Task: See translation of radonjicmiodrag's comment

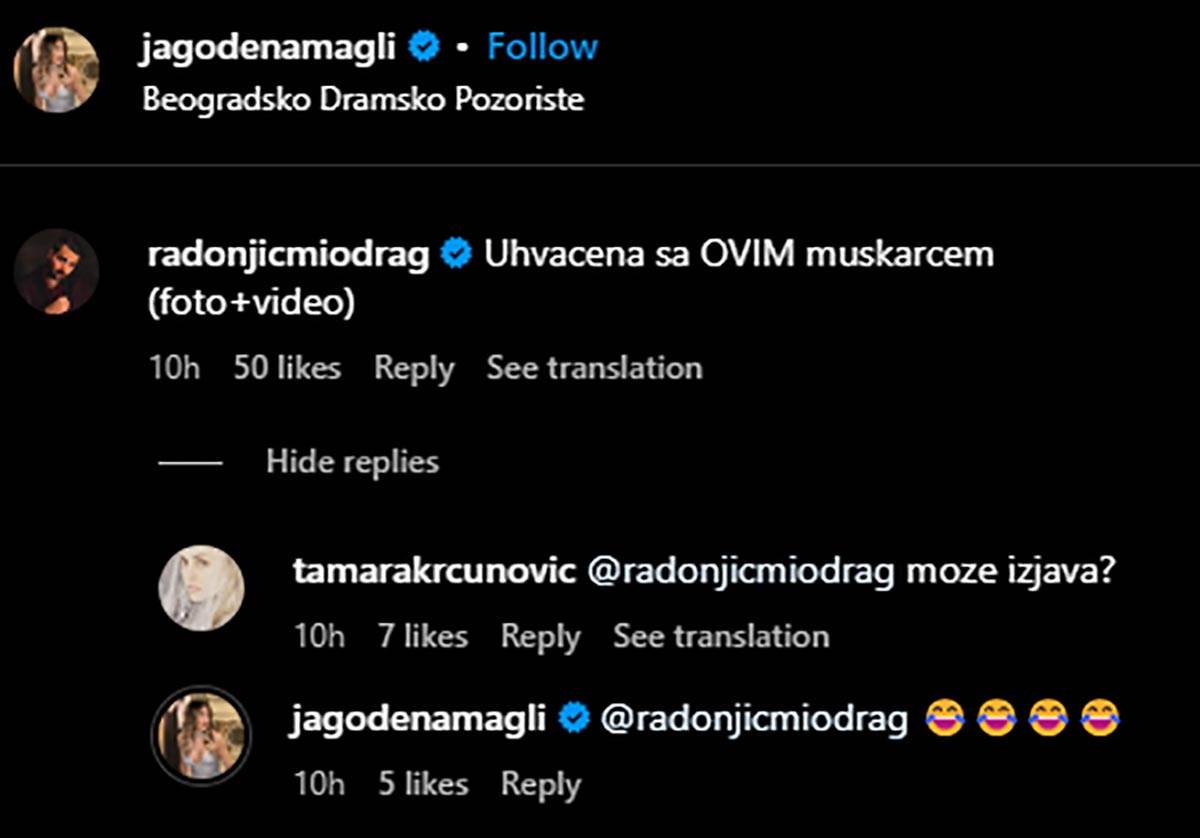Action: click(594, 368)
